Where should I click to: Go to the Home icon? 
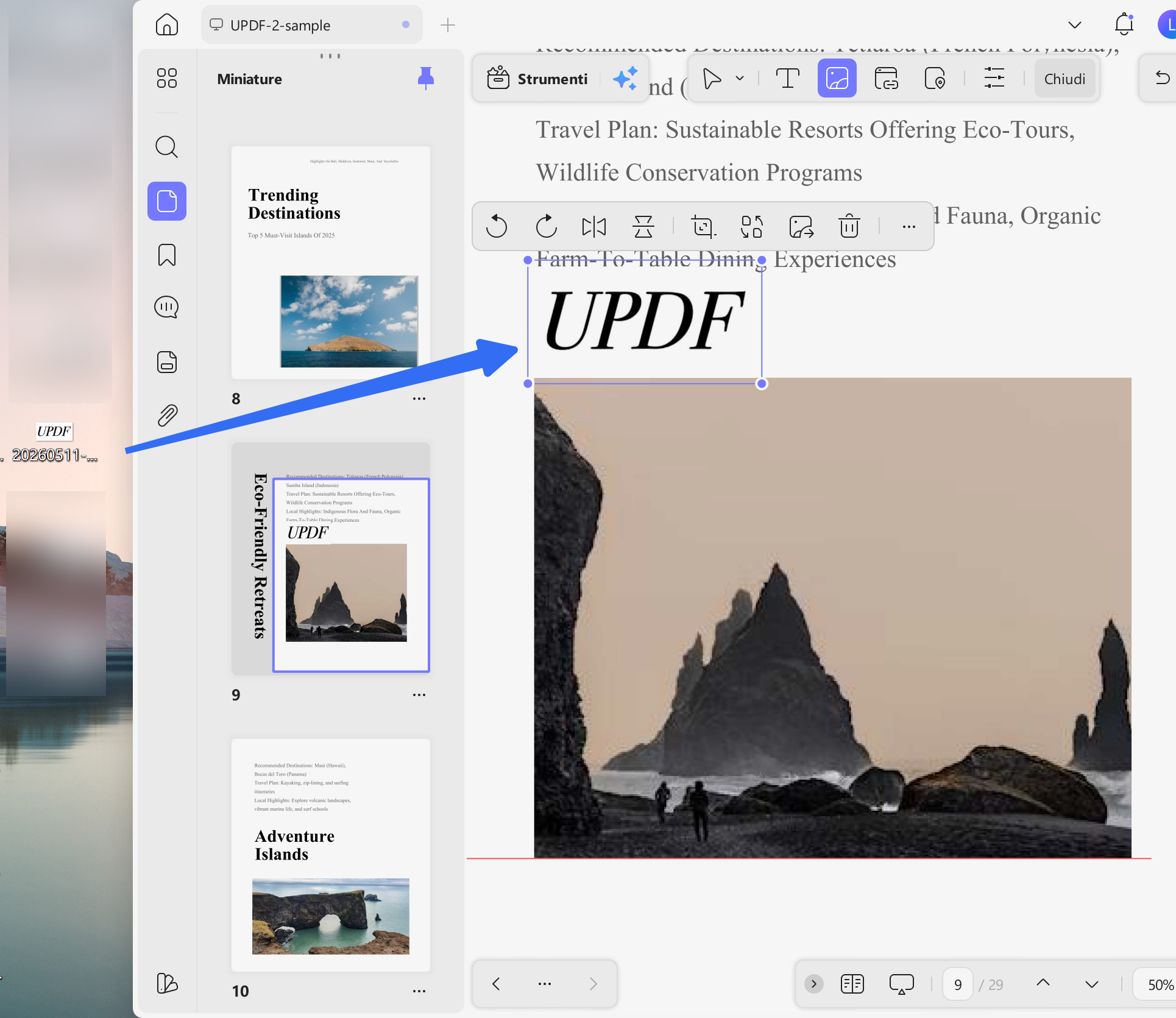166,25
